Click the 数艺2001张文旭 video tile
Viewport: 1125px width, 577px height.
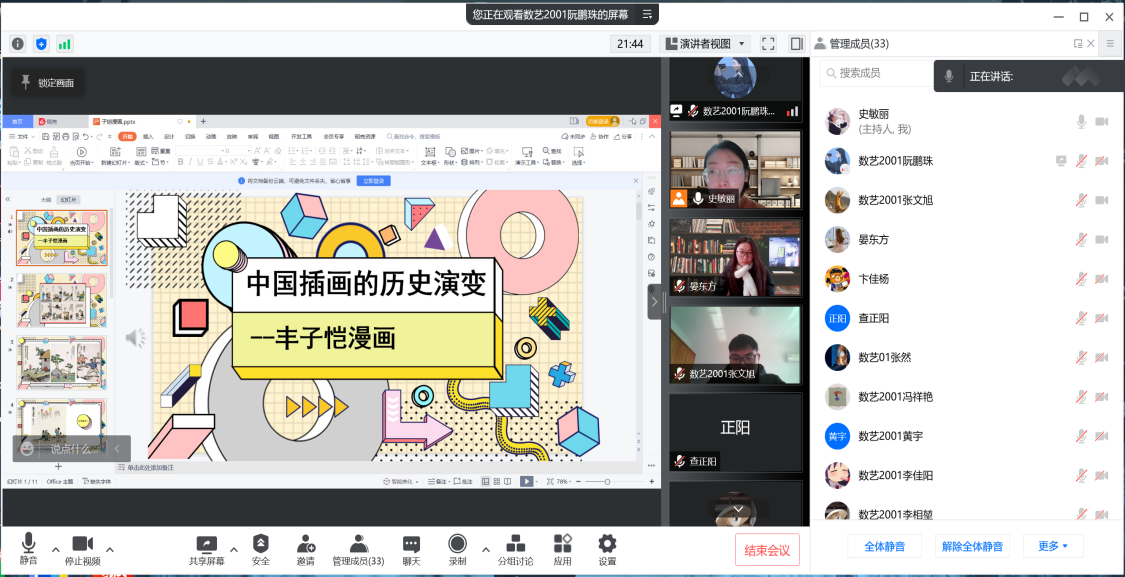pyautogui.click(x=735, y=346)
